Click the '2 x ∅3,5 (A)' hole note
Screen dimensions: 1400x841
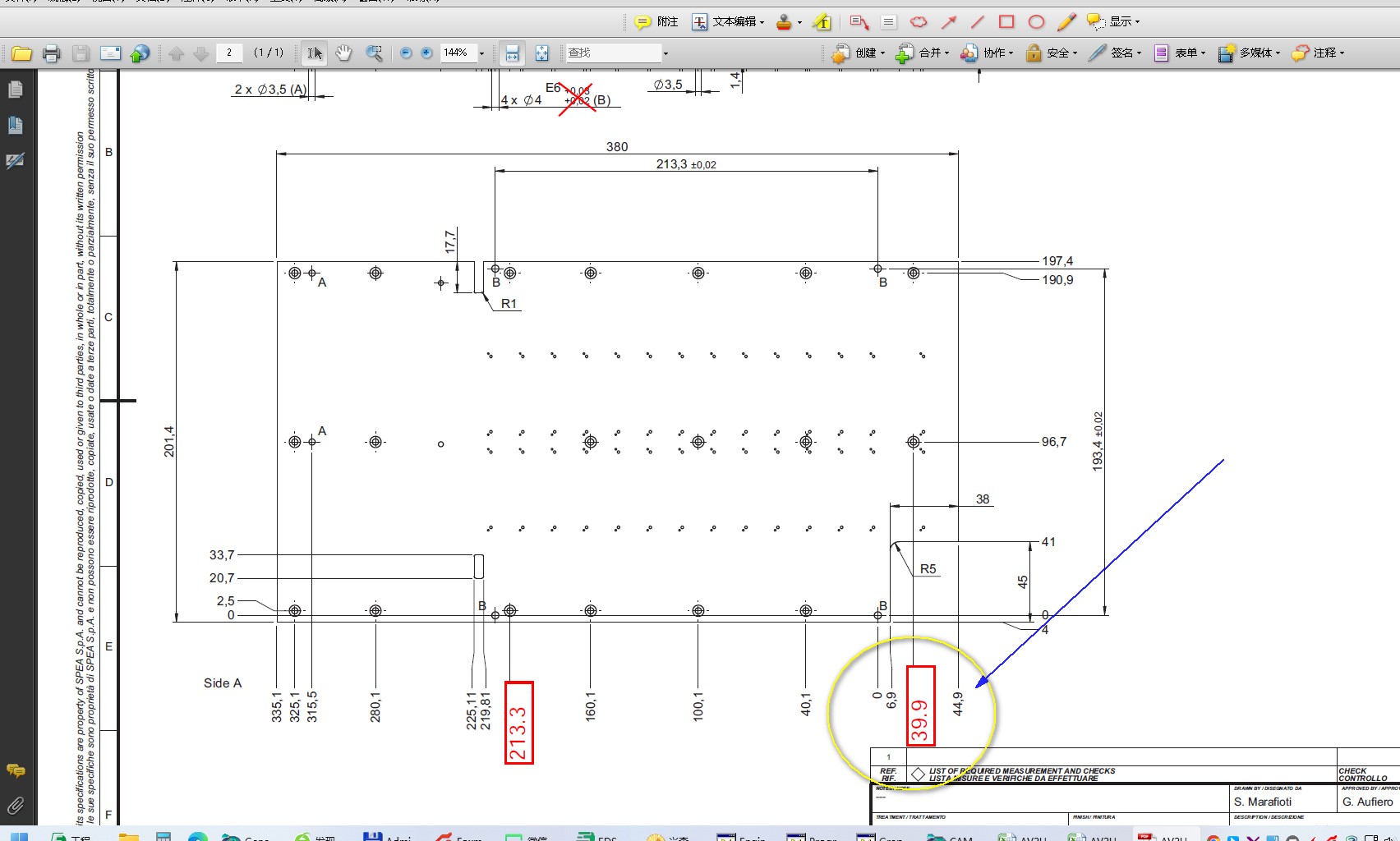point(270,90)
